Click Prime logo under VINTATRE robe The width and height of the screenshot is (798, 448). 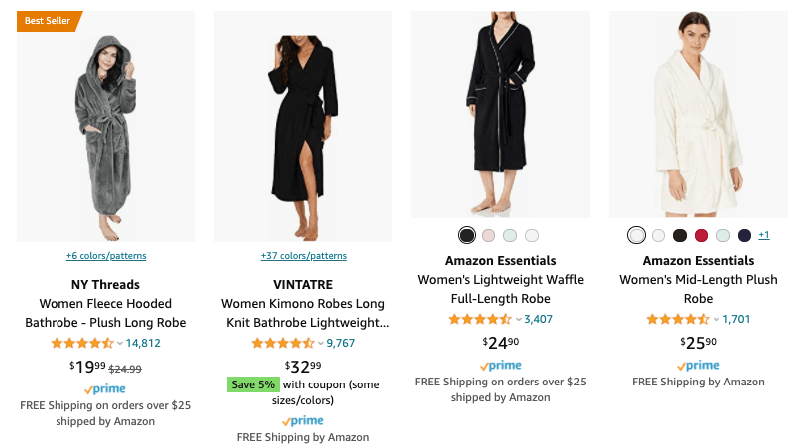click(302, 421)
